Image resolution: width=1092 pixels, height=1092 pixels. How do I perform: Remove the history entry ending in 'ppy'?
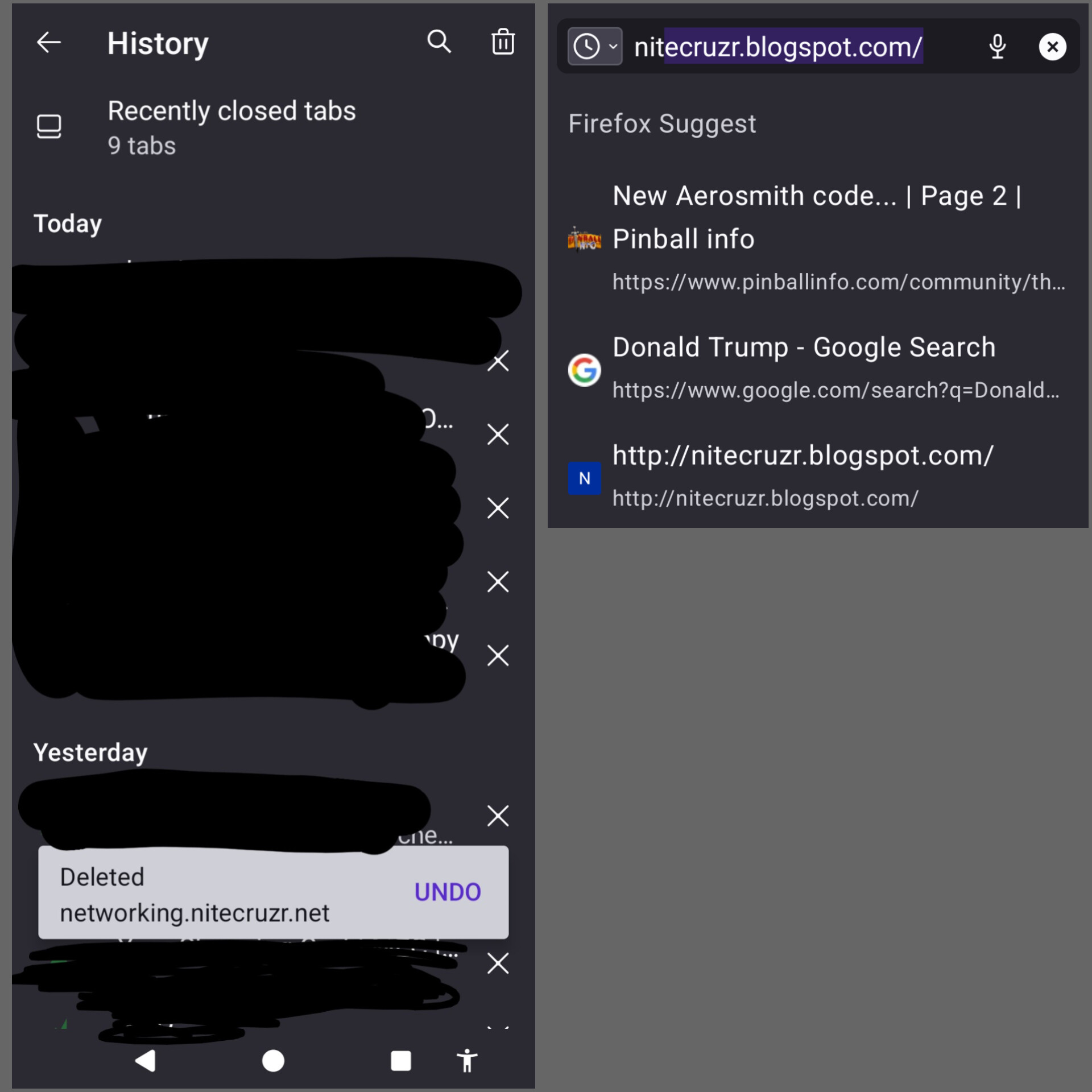click(498, 656)
